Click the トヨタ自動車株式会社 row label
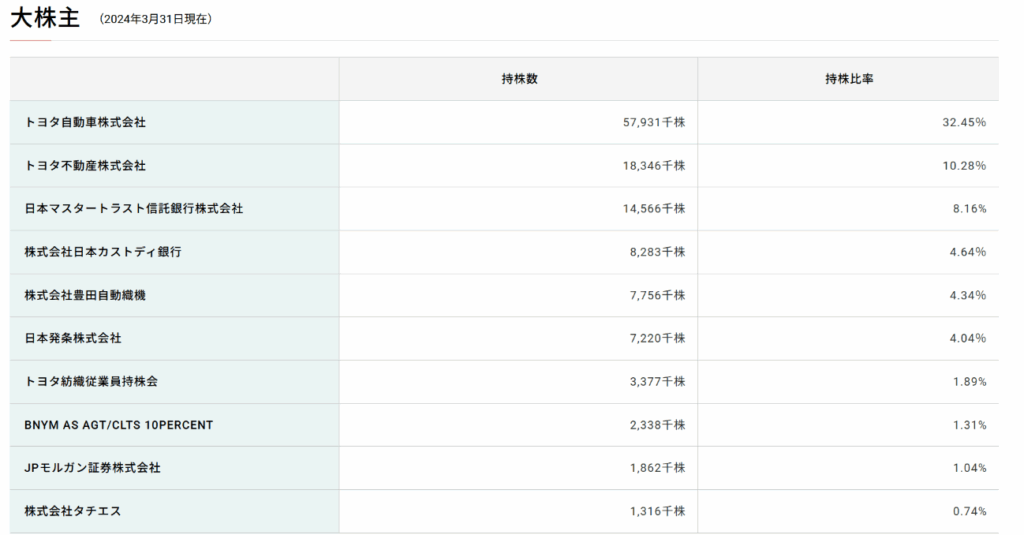Image resolution: width=1024 pixels, height=535 pixels. (85, 122)
